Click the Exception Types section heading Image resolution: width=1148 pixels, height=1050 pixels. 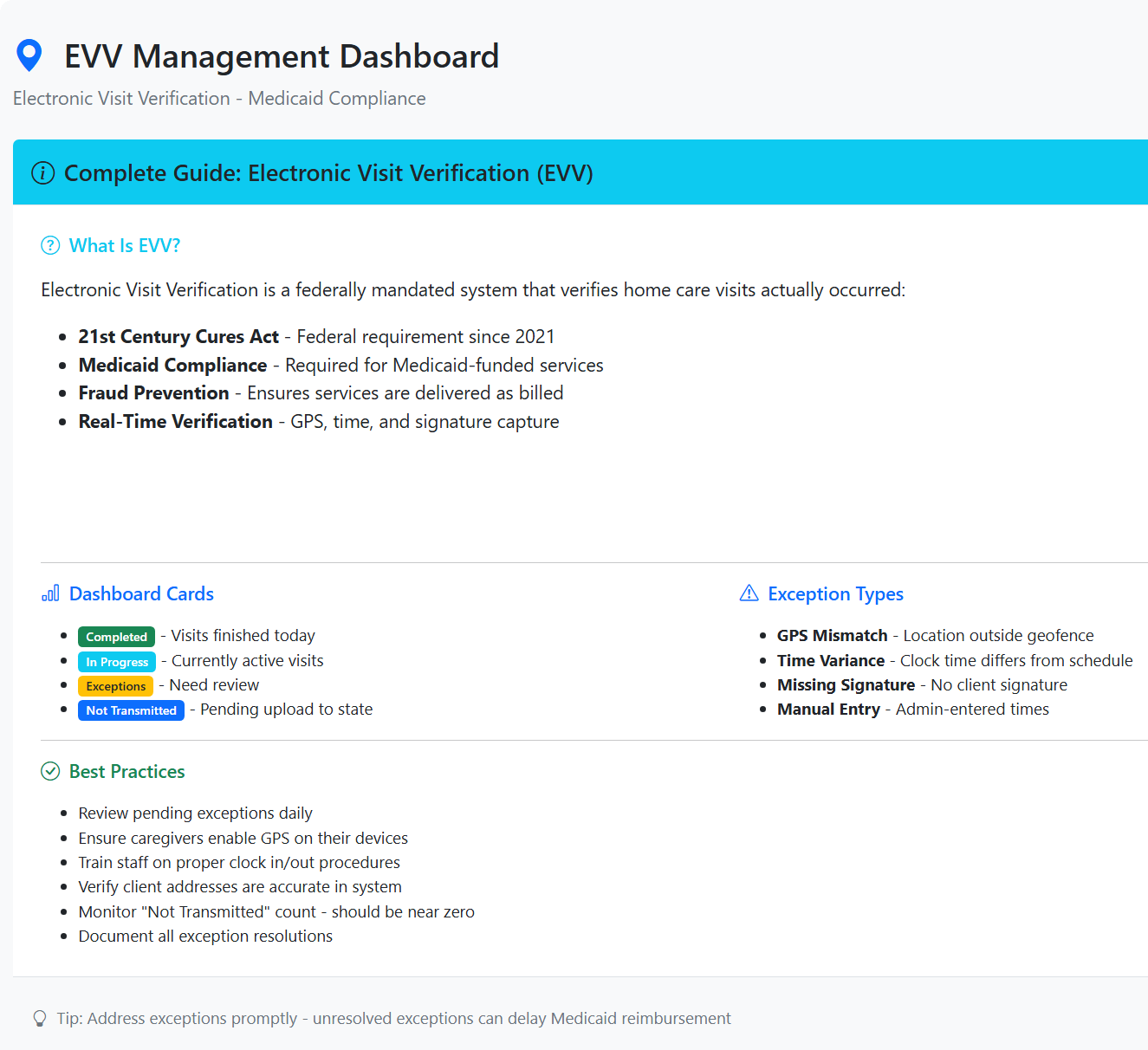835,593
